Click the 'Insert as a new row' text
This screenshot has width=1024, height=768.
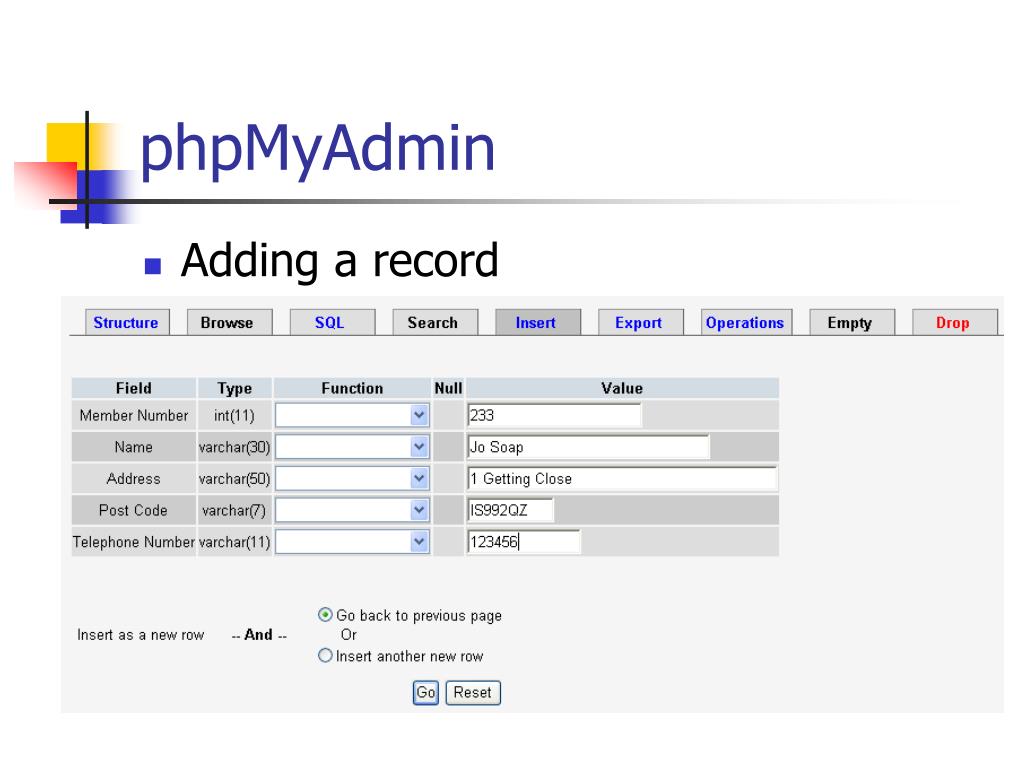[x=140, y=635]
